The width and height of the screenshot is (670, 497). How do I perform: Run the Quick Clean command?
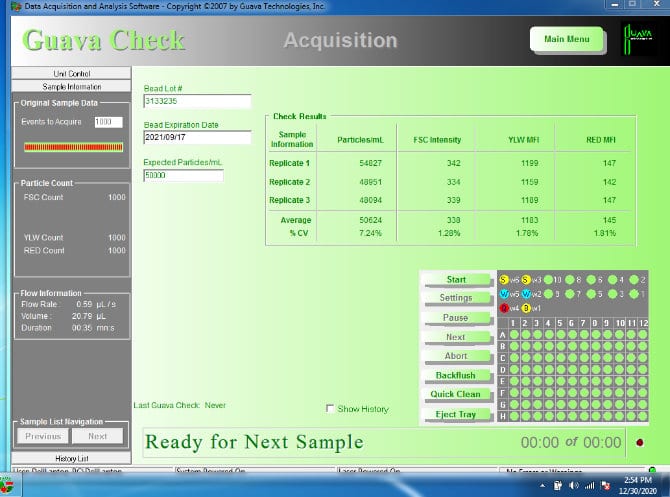[x=456, y=394]
